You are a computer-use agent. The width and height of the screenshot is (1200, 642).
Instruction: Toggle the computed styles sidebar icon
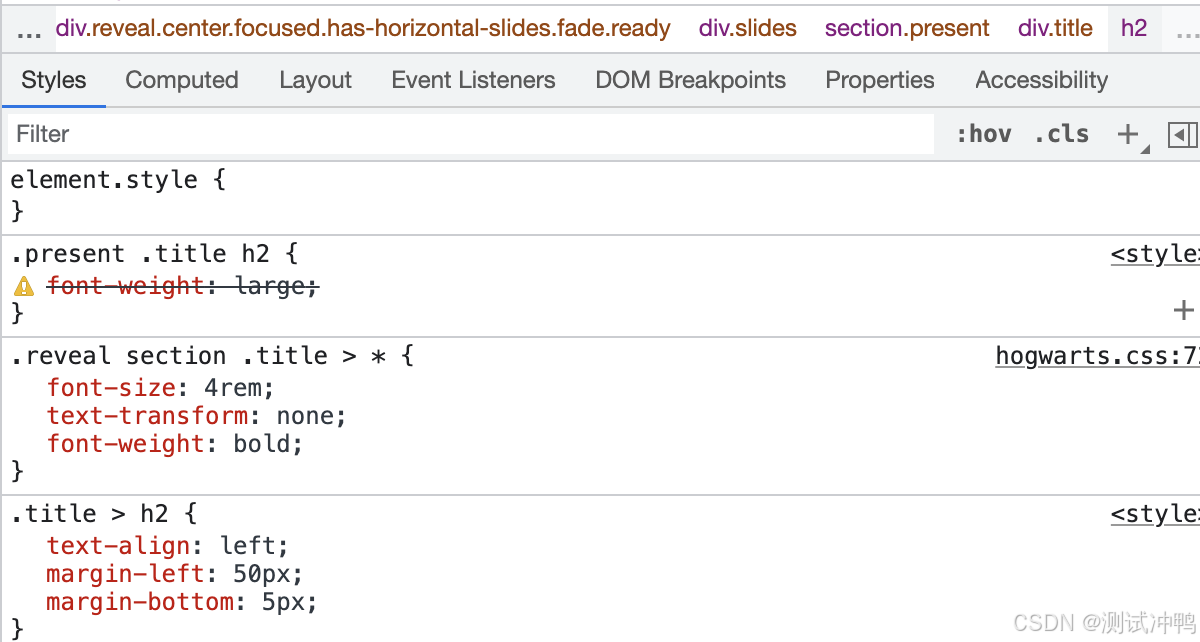click(1181, 134)
